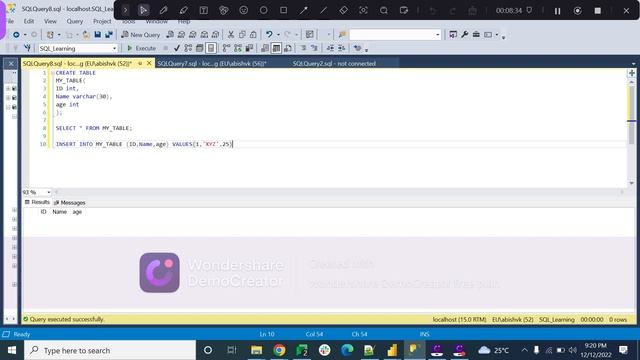Click the age column header in results
Screen dimensions: 640x360
click(x=77, y=212)
